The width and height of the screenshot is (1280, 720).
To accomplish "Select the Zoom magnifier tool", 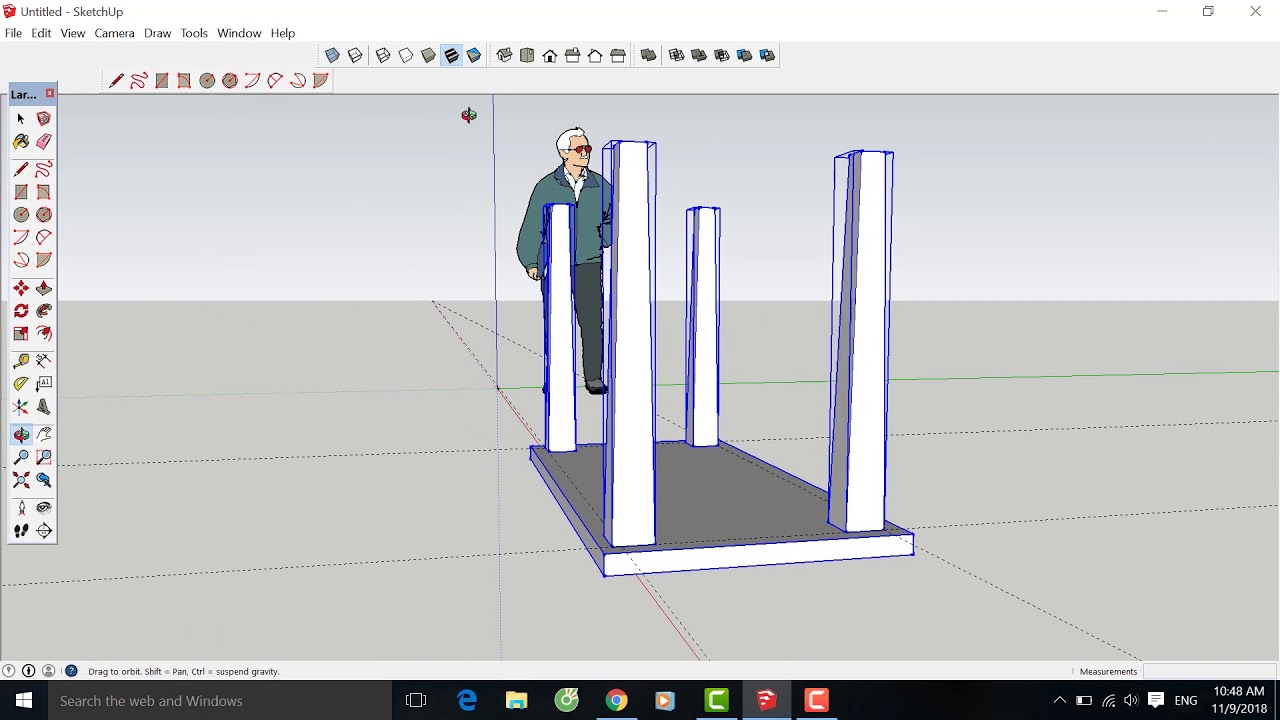I will [x=21, y=458].
